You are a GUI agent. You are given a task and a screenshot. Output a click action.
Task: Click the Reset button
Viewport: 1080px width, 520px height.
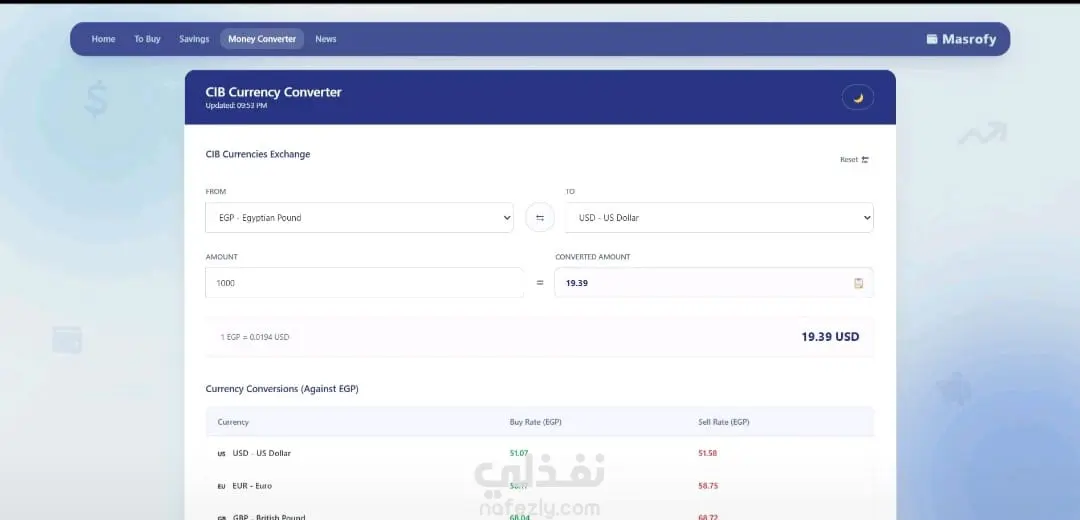[854, 160]
